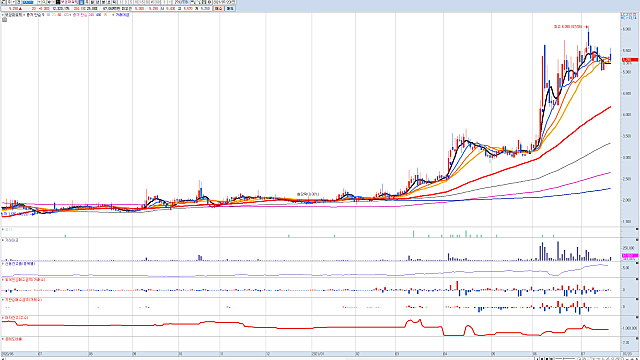Screen dimensions: 640x360
Task: Open the stock code dropdown arrow
Action: (39, 2)
